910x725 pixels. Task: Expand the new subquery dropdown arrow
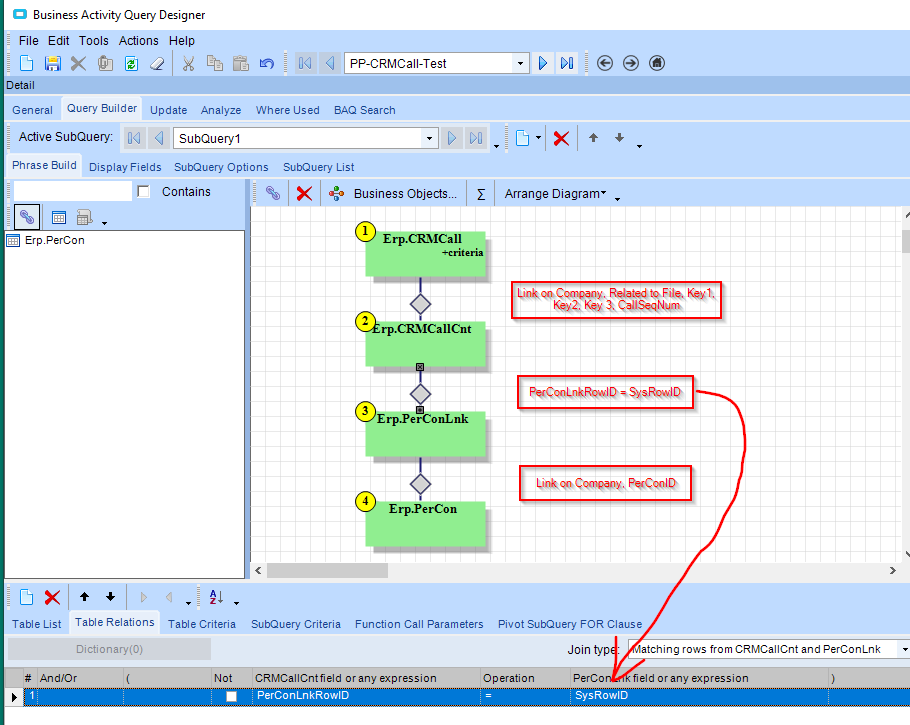(x=538, y=138)
